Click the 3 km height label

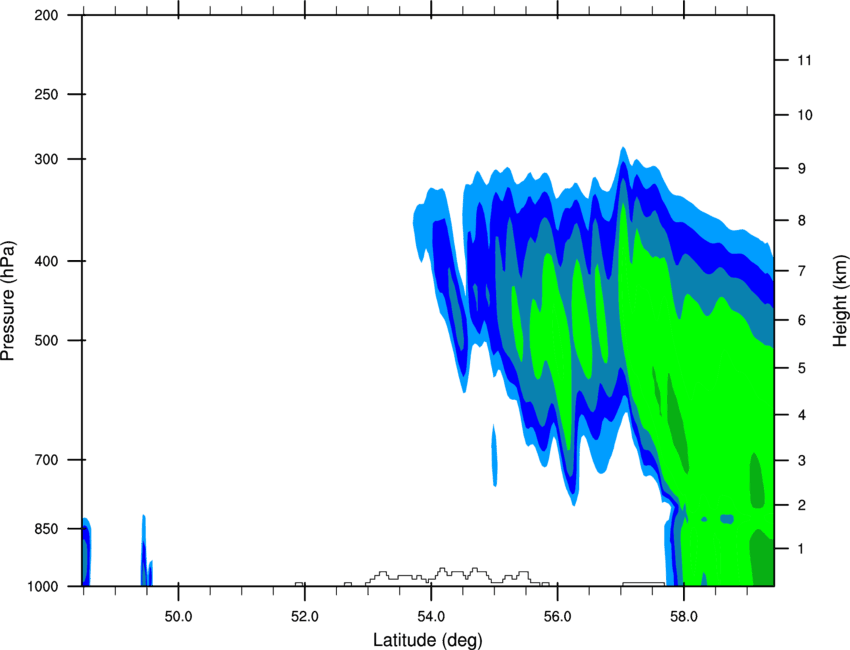[802, 461]
